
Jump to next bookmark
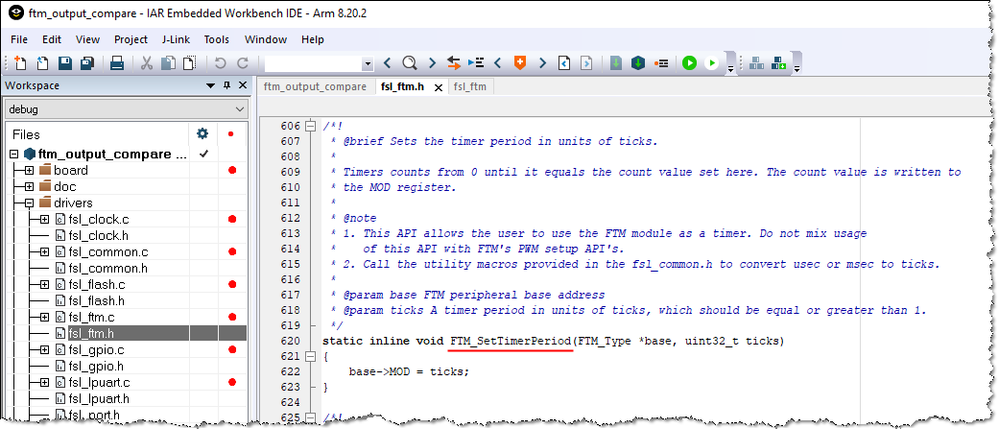tap(543, 63)
